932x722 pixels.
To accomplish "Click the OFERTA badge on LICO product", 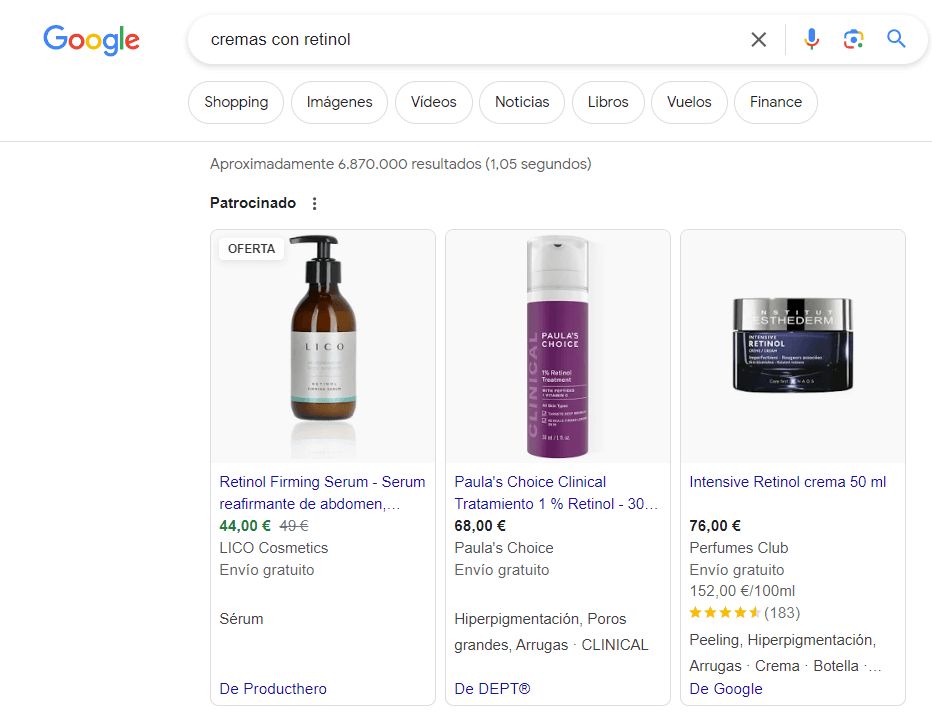I will coord(251,249).
